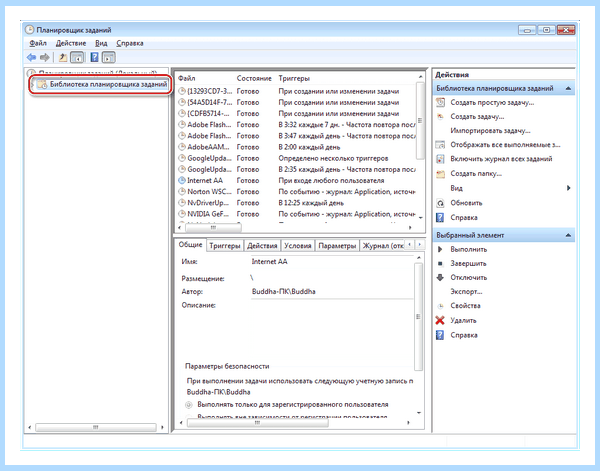
Task: Click Включить журнал всех заданий link
Action: [x=501, y=159]
